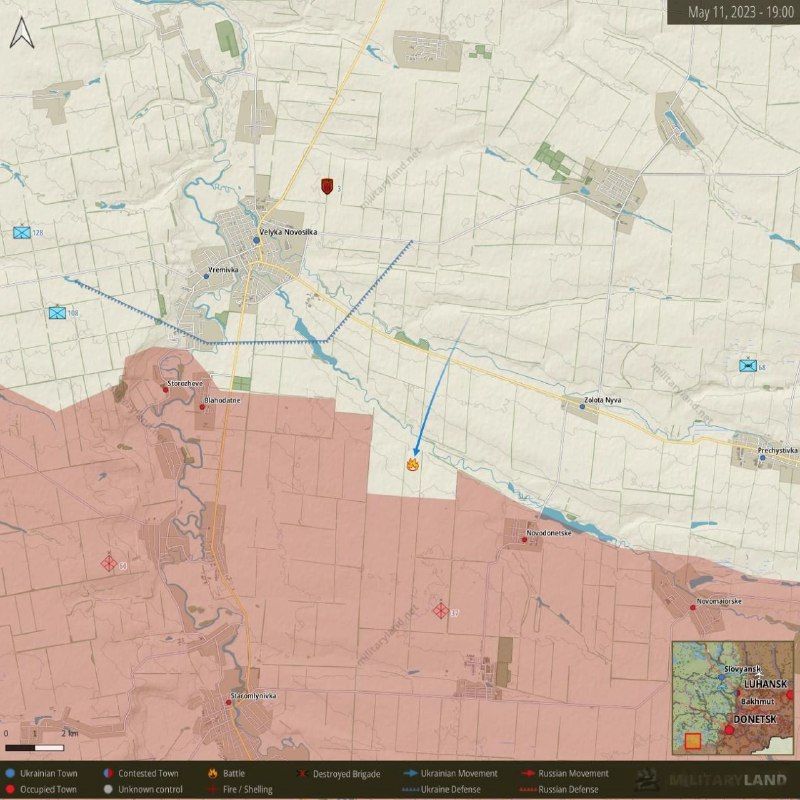Select the Contested Town legend entry
800x800 pixels.
141,773
